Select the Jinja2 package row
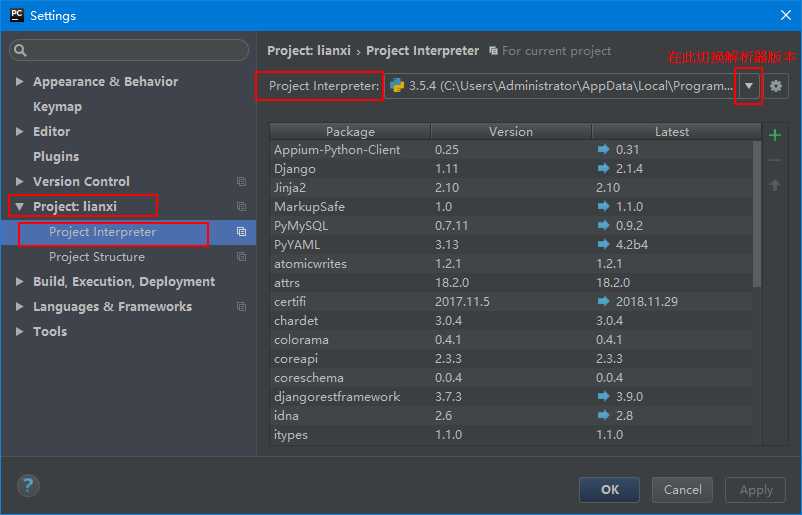Screen dimensions: 802x515 click(512, 188)
